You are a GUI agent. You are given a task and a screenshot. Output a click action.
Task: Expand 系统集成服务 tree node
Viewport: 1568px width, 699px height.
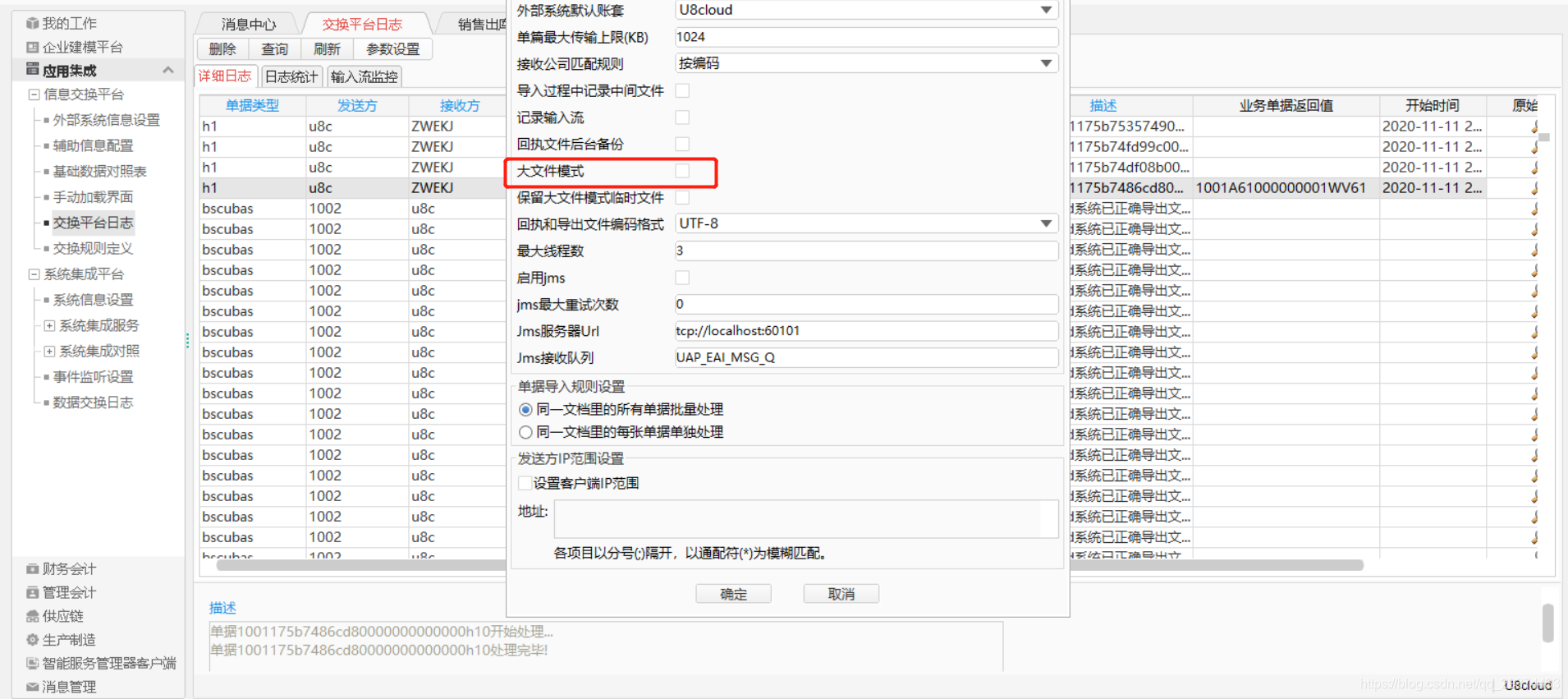click(x=49, y=326)
